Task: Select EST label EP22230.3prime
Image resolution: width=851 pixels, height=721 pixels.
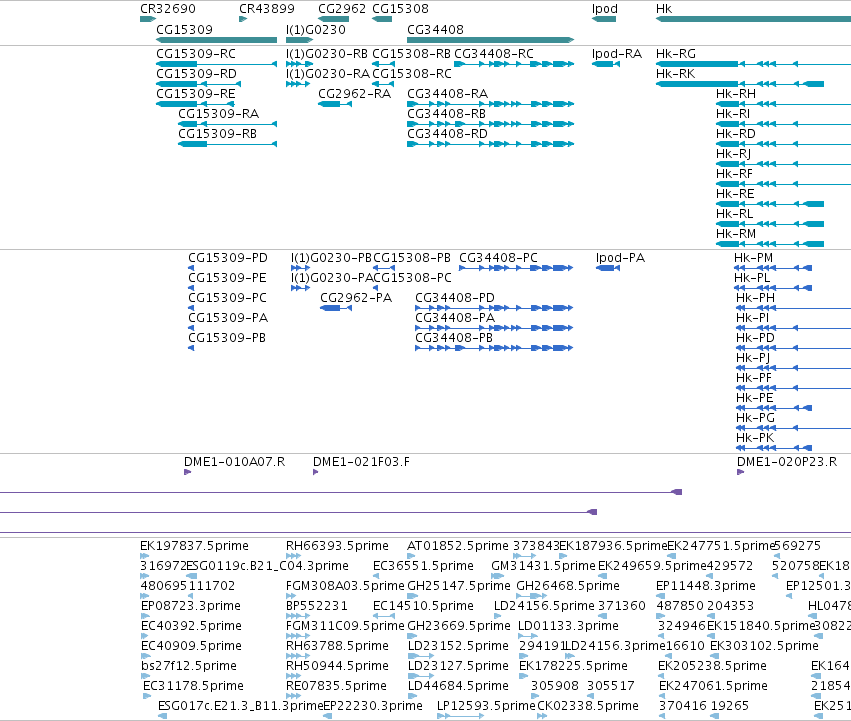Action: tap(373, 706)
